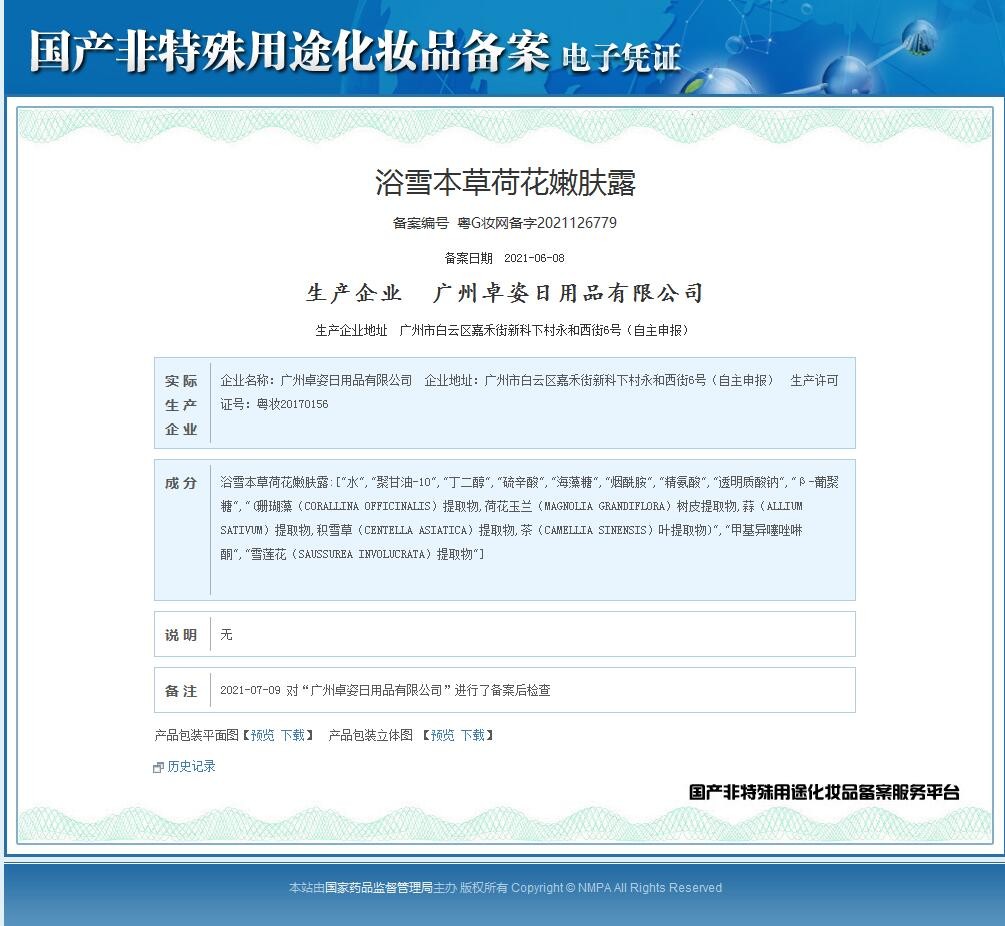1005x926 pixels.
Task: Preview 产品包装平面图 via 预览 link
Action: [262, 735]
